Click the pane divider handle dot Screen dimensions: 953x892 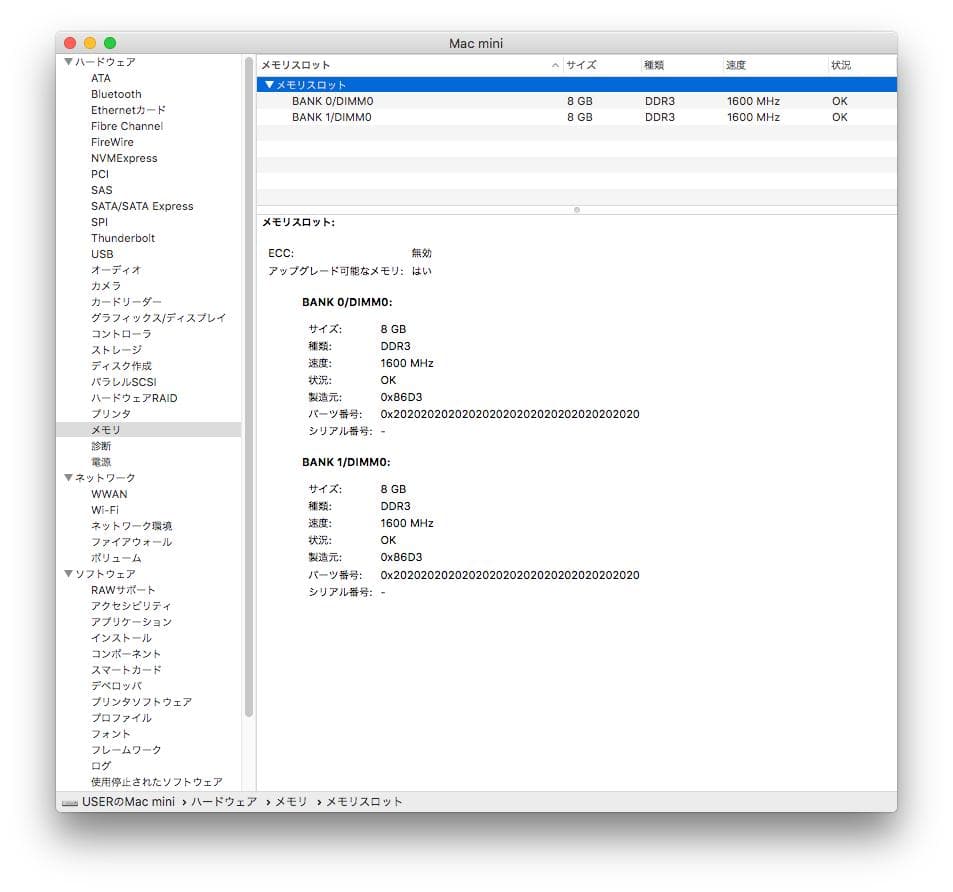[577, 210]
